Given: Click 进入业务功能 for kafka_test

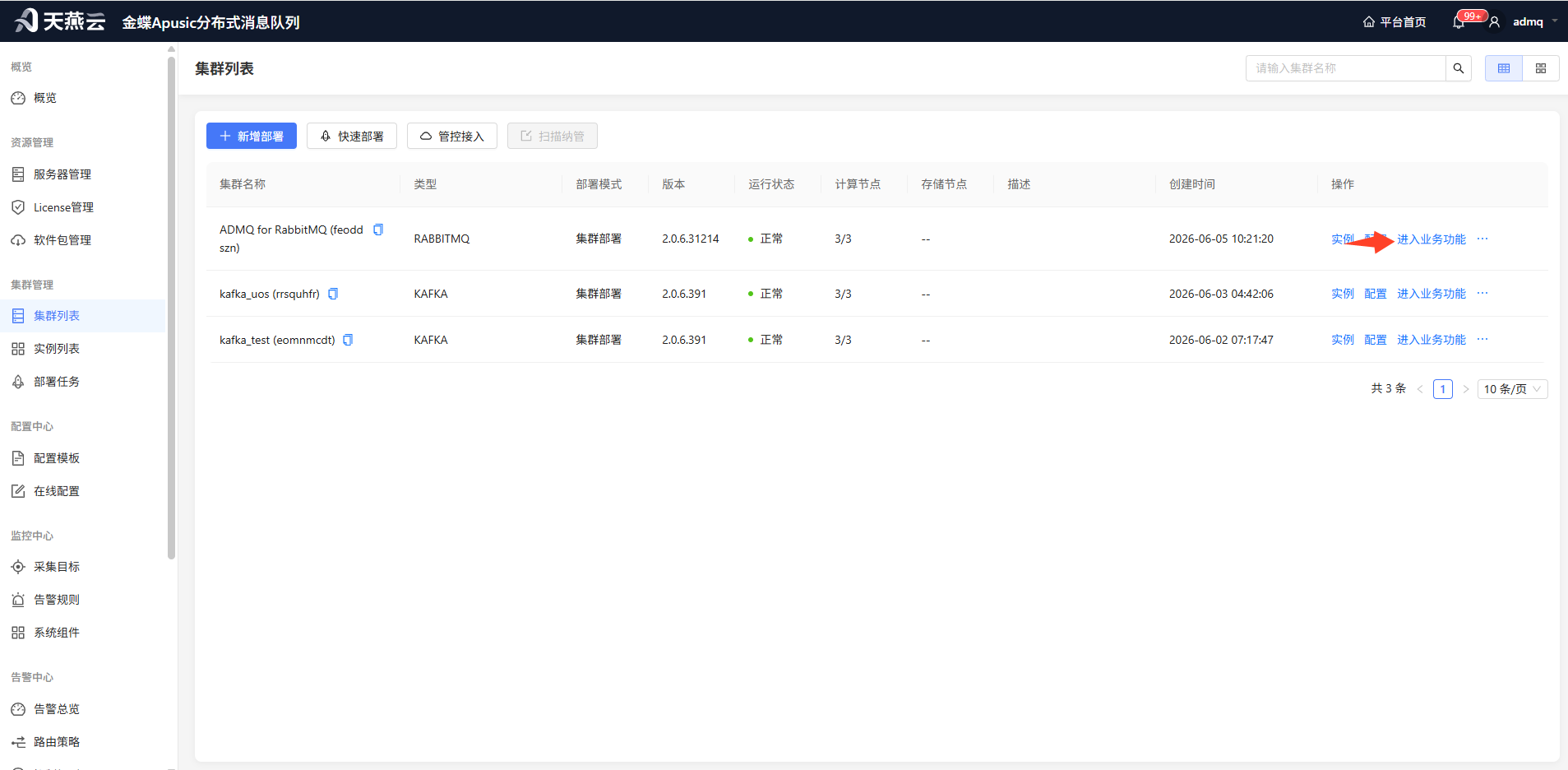Looking at the screenshot, I should click(x=1432, y=340).
